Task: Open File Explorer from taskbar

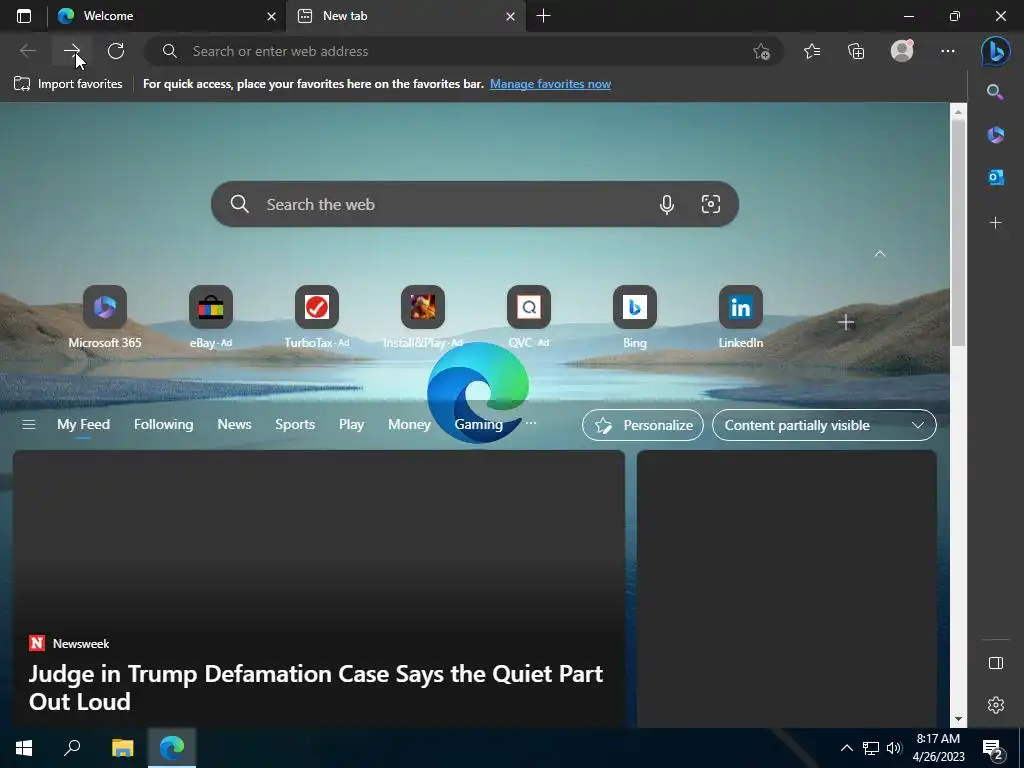Action: coord(122,748)
